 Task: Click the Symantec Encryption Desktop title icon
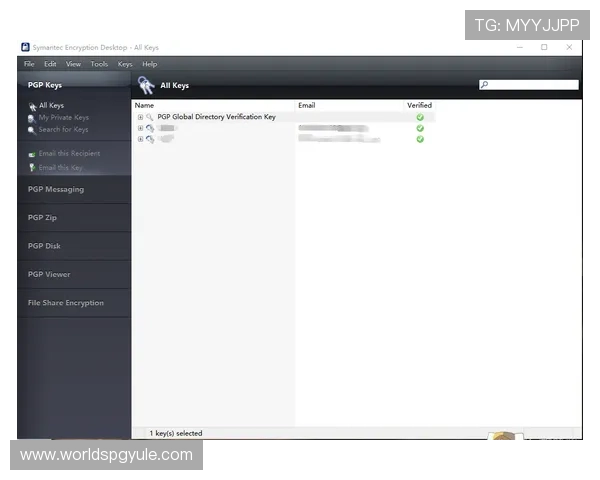[25, 47]
